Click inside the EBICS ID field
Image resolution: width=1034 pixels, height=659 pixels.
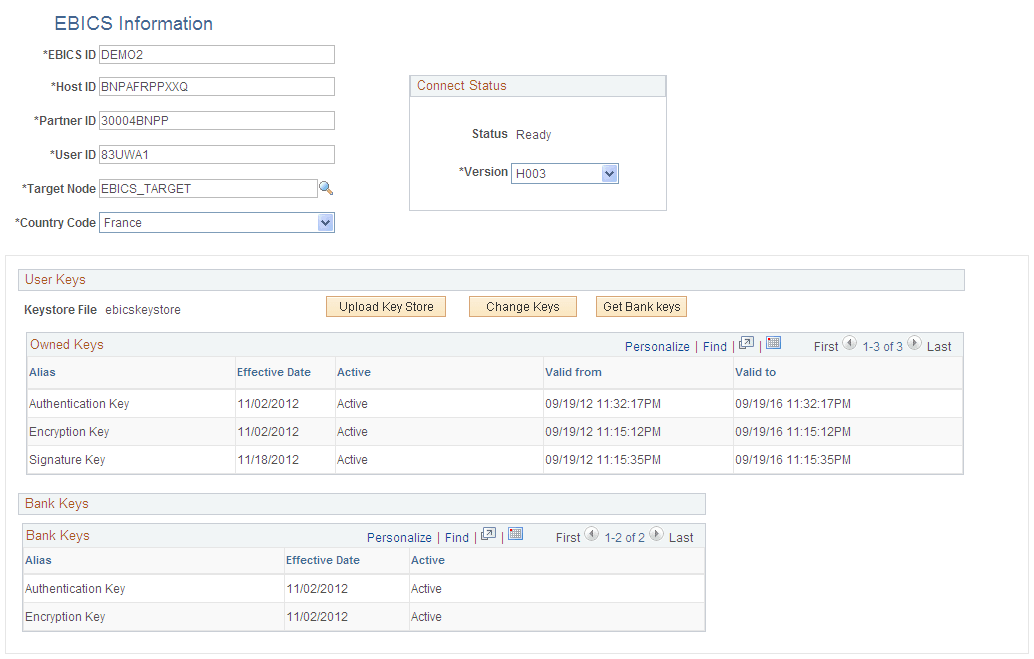[x=216, y=54]
